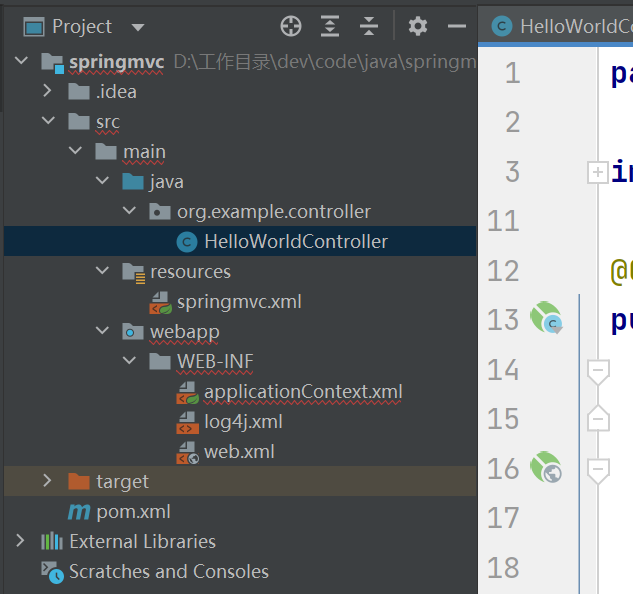This screenshot has width=633, height=594.
Task: Click line number 1 in the gutter
Action: (x=513, y=73)
